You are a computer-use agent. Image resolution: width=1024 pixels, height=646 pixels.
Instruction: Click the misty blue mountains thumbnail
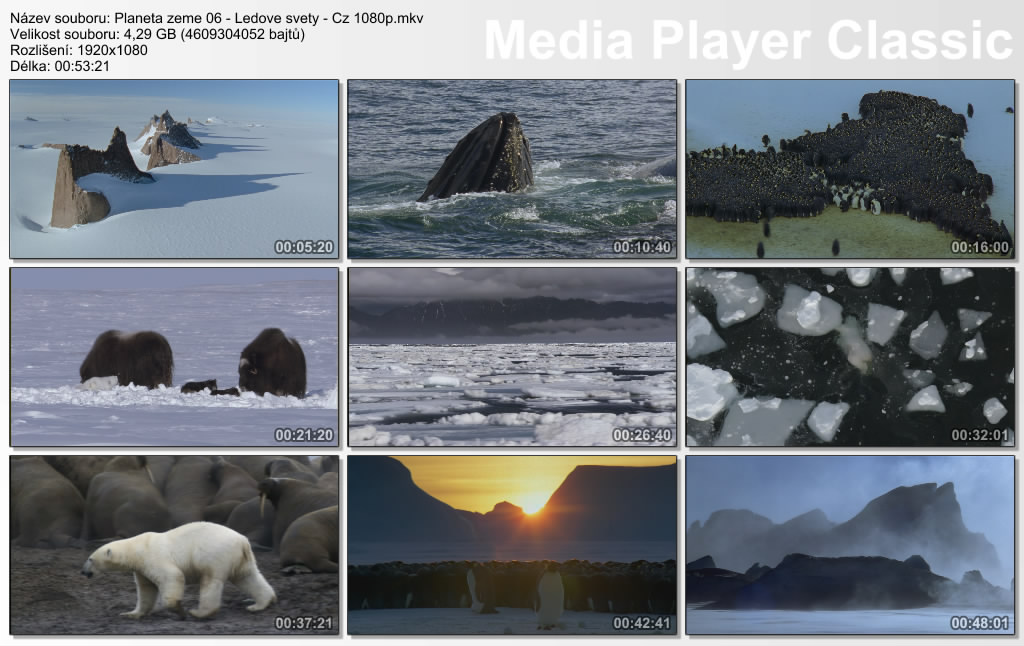click(850, 544)
